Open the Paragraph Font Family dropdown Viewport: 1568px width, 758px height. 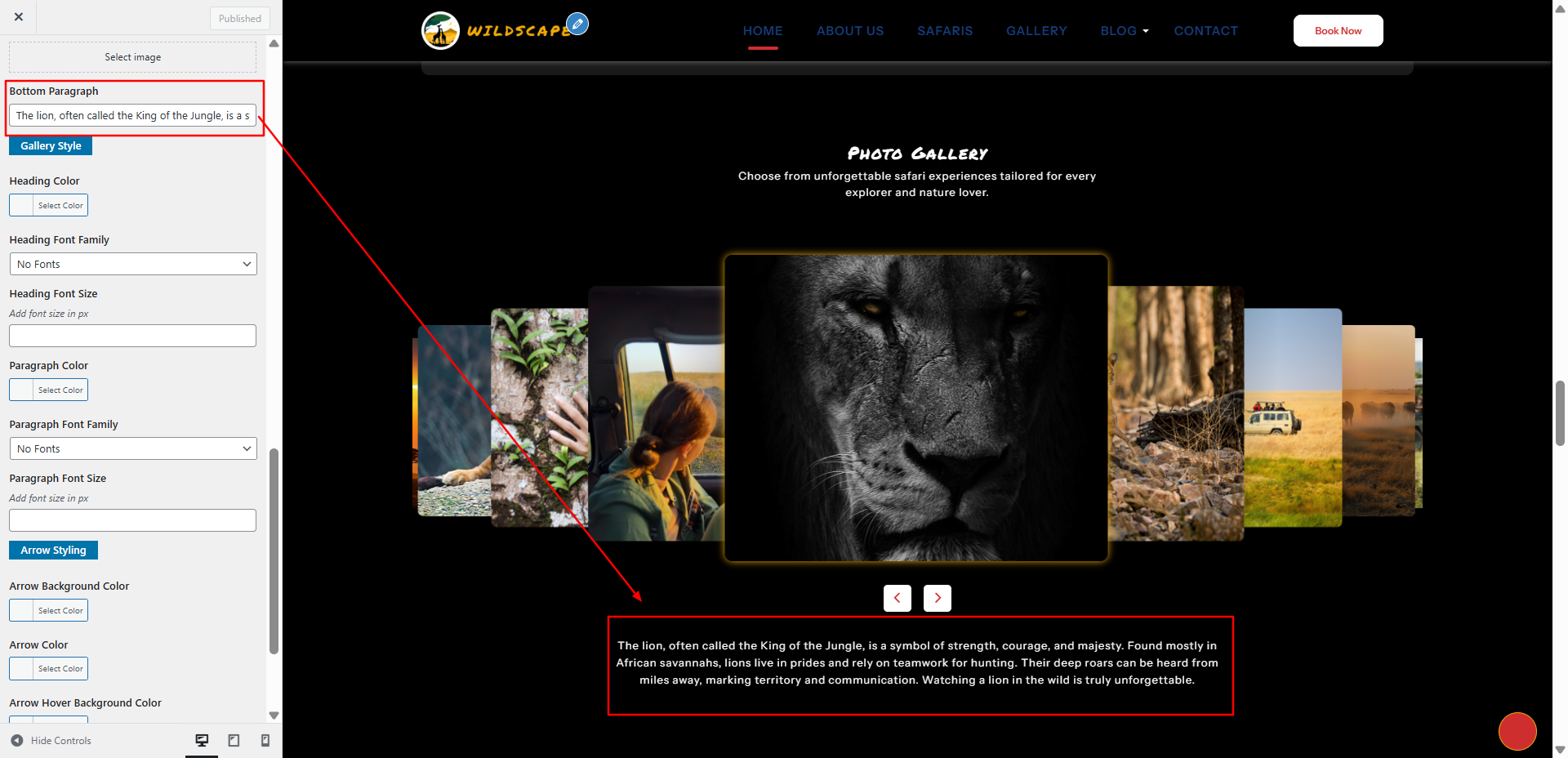[133, 448]
